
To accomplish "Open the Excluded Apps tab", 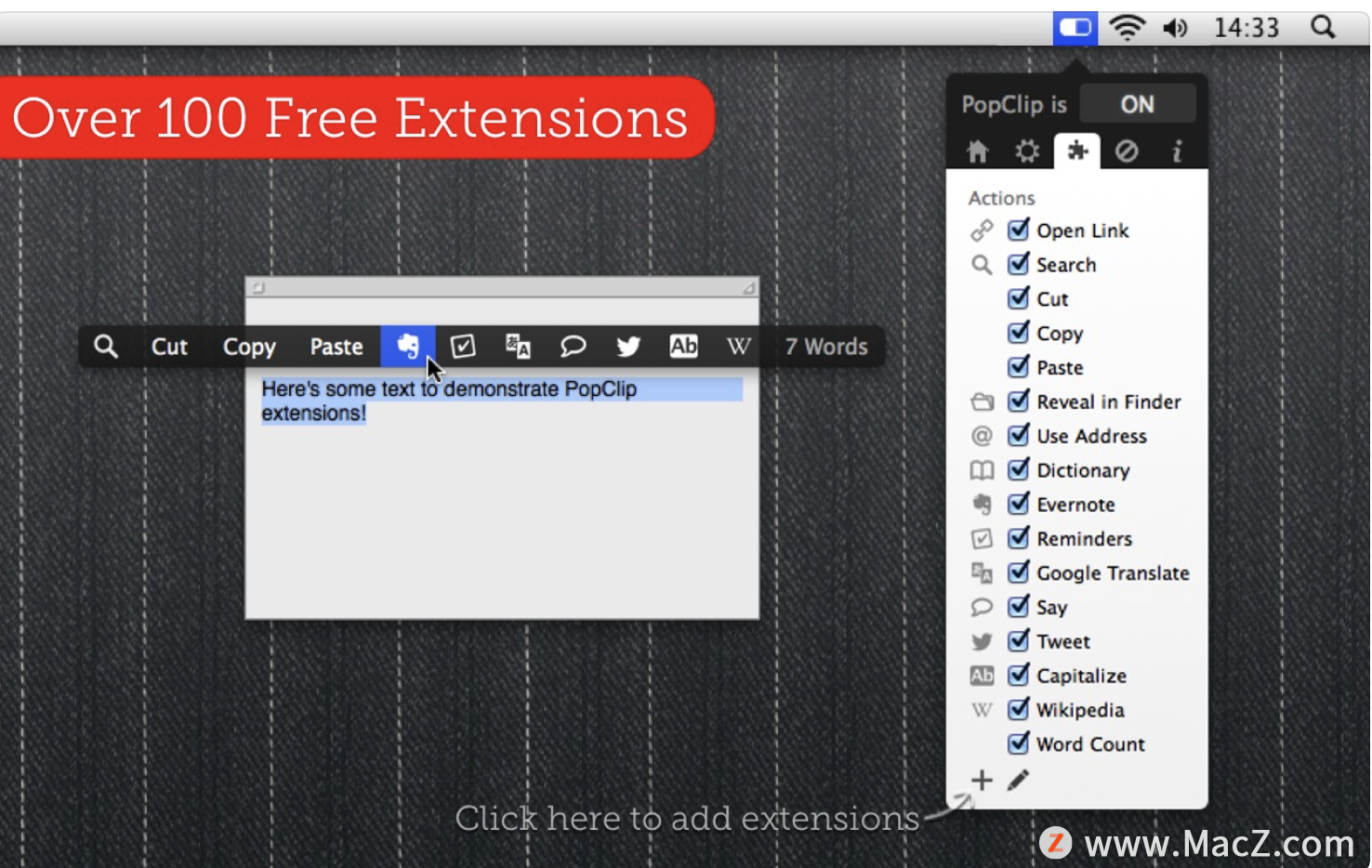I will [1127, 151].
